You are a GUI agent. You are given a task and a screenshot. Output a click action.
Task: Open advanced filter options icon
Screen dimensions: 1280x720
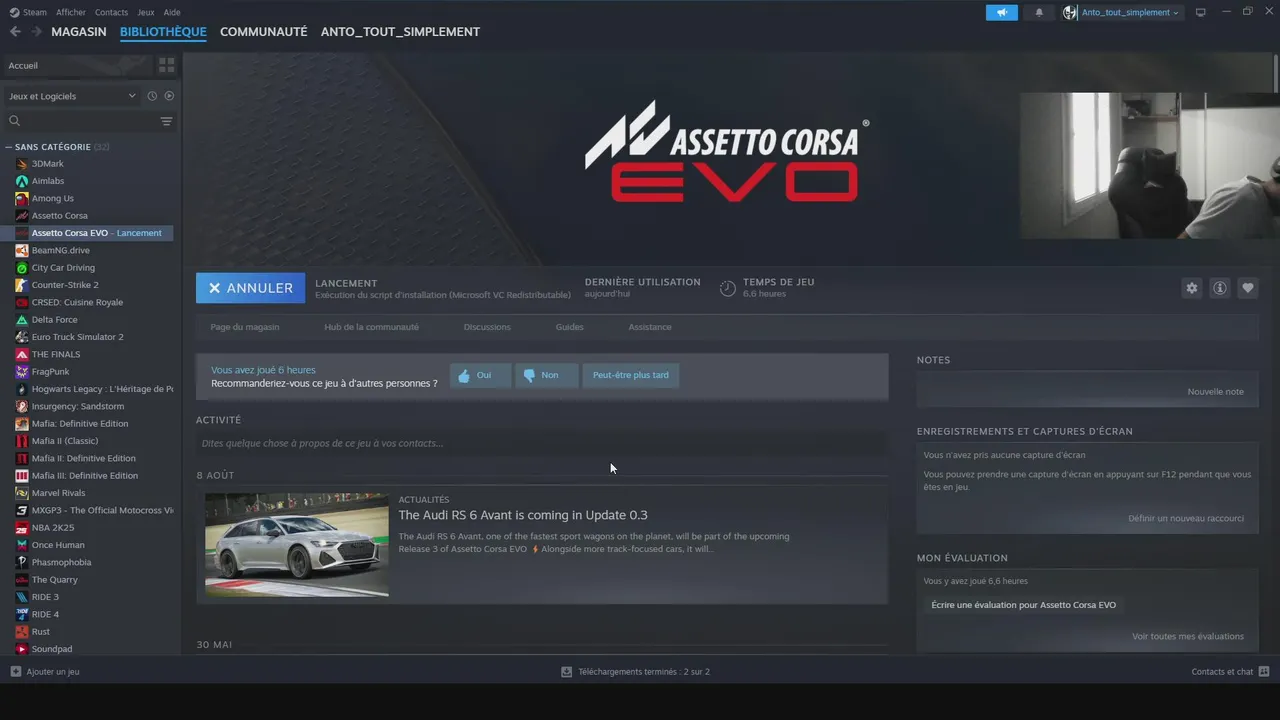tap(166, 121)
